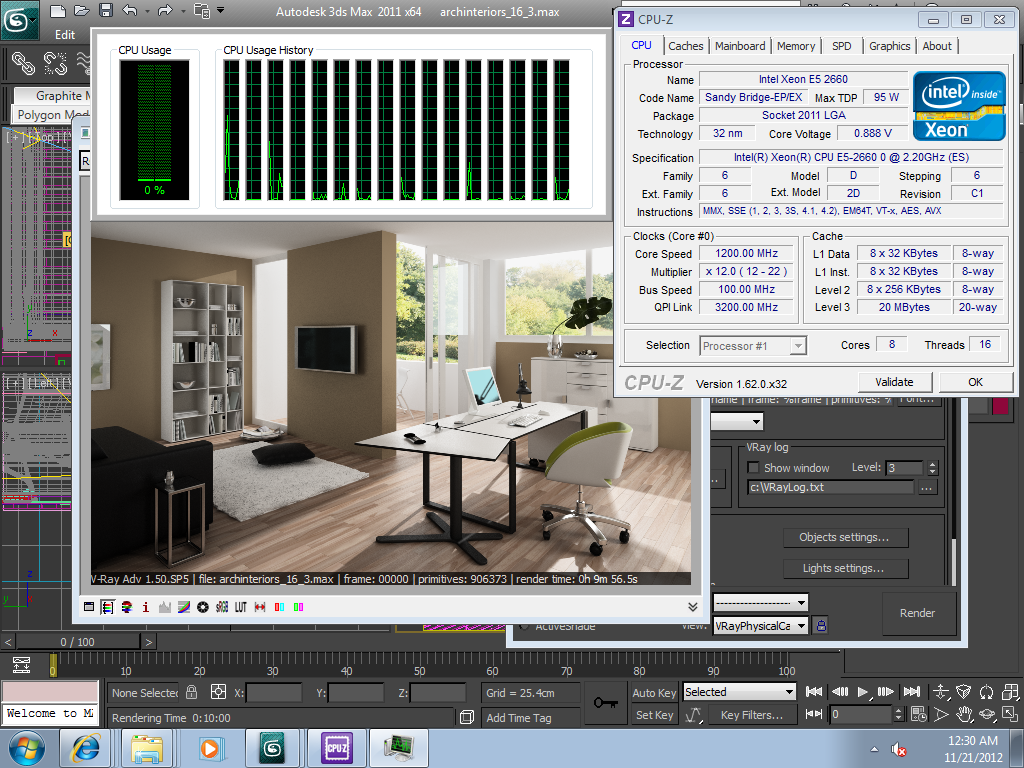Click the Validate button in CPU-Z
This screenshot has width=1024, height=768.
[894, 382]
